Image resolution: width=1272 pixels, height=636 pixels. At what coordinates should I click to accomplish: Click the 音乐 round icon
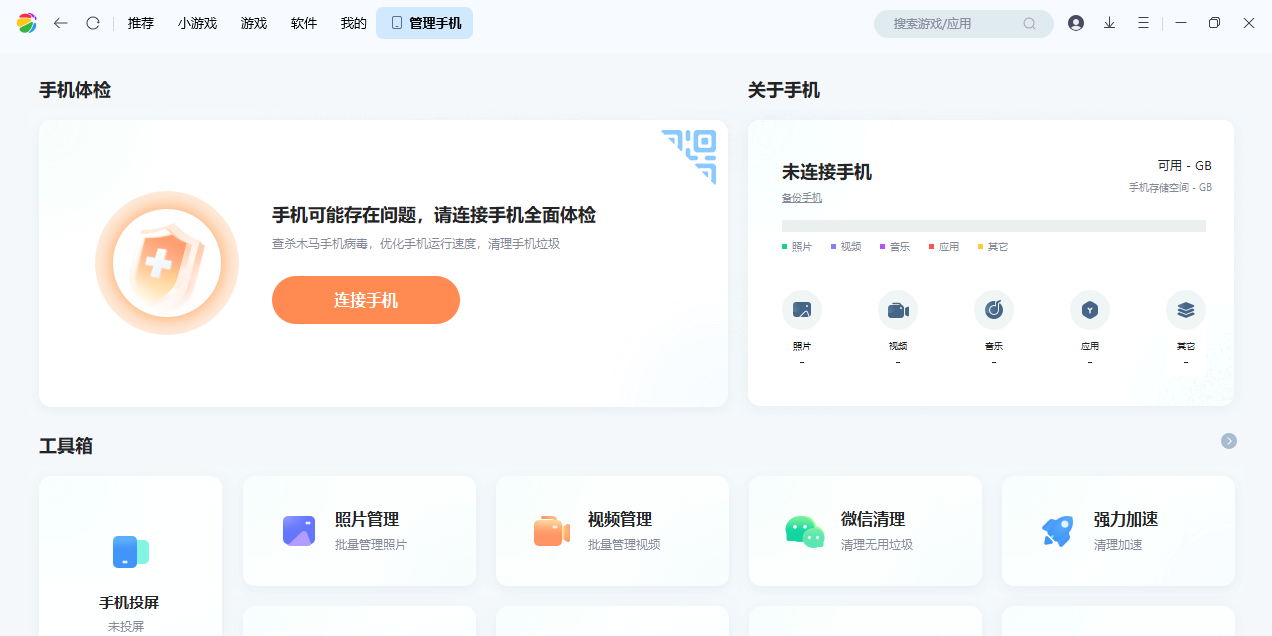point(994,310)
